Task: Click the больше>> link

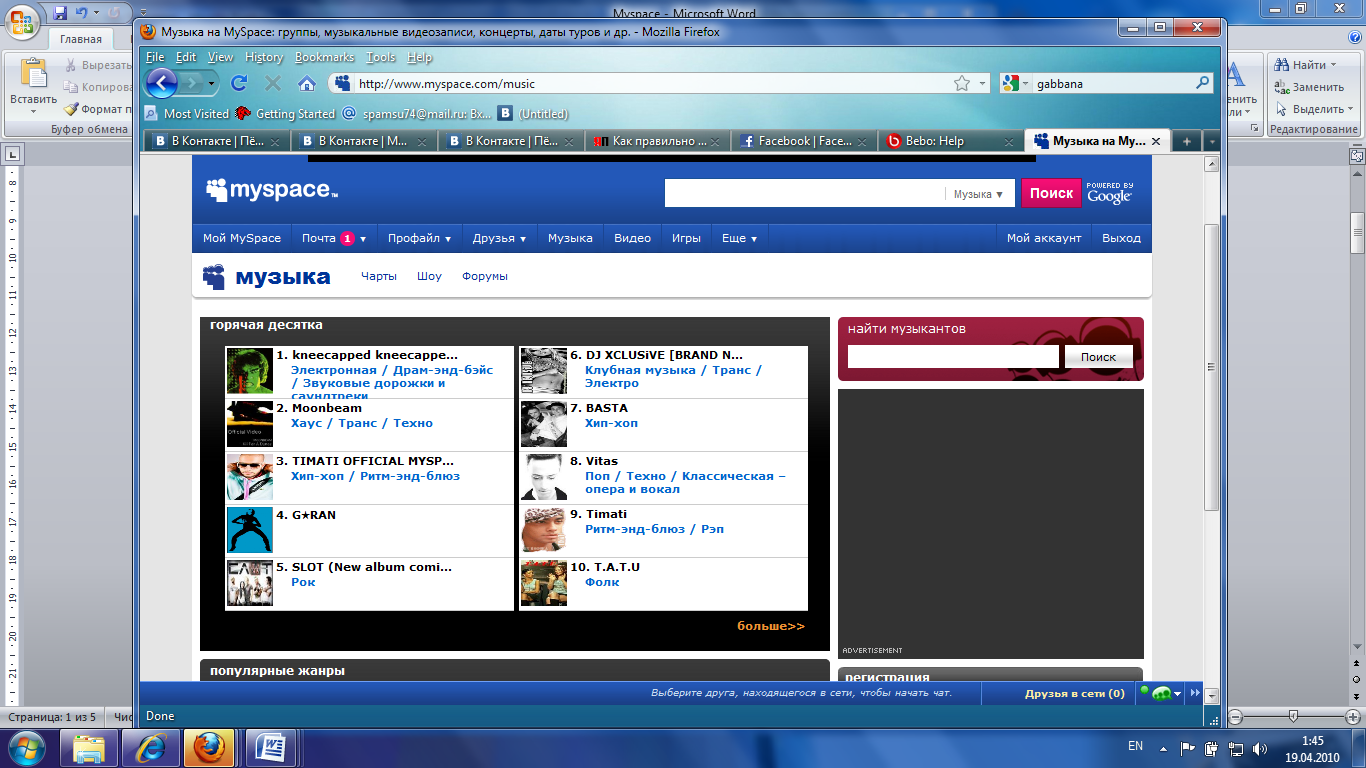Action: [771, 626]
